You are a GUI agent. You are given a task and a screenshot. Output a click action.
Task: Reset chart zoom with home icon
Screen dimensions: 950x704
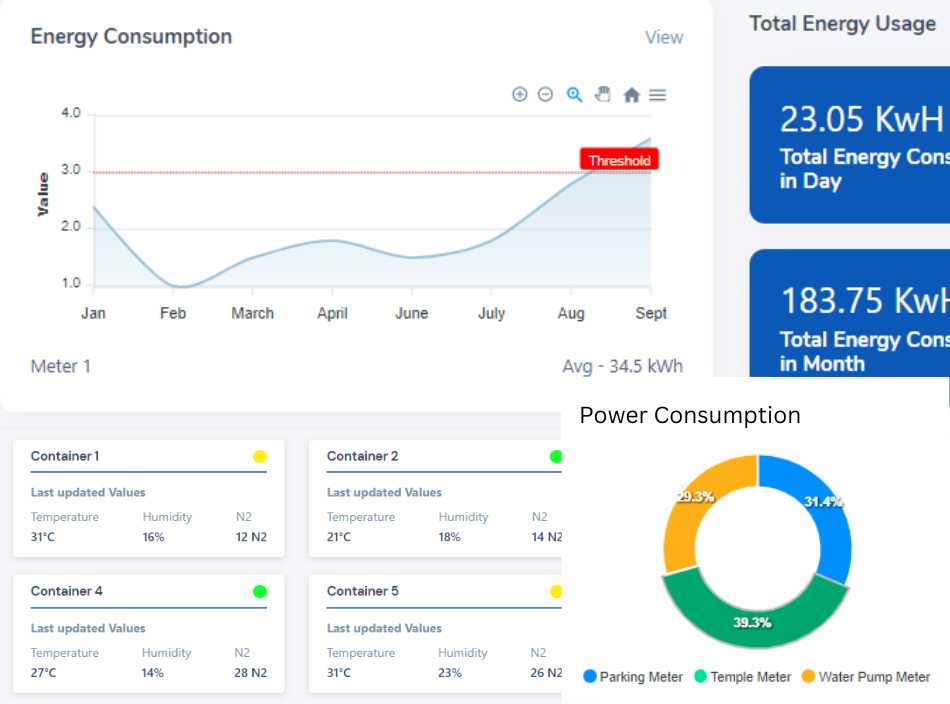[631, 95]
